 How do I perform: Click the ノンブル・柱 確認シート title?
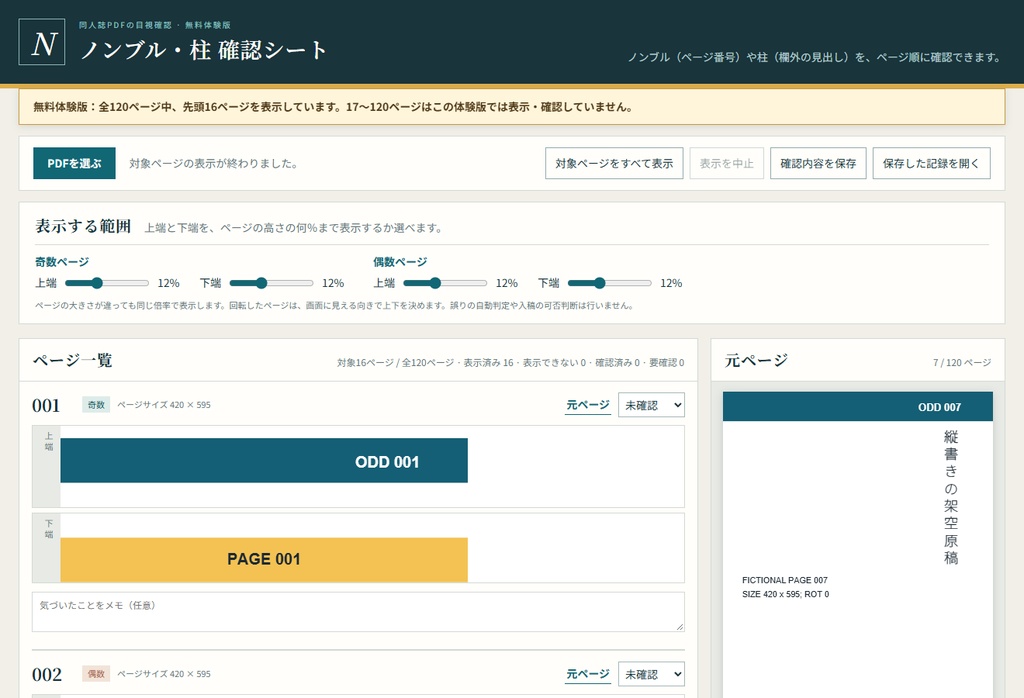pyautogui.click(x=203, y=50)
